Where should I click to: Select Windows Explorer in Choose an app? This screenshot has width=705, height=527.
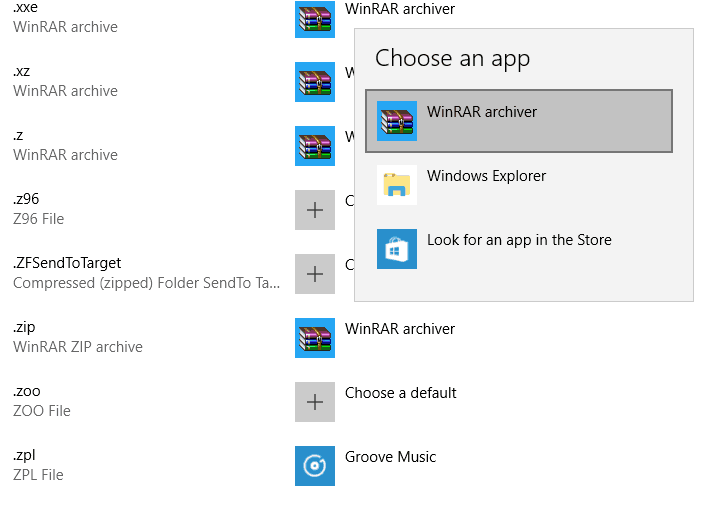tap(519, 185)
